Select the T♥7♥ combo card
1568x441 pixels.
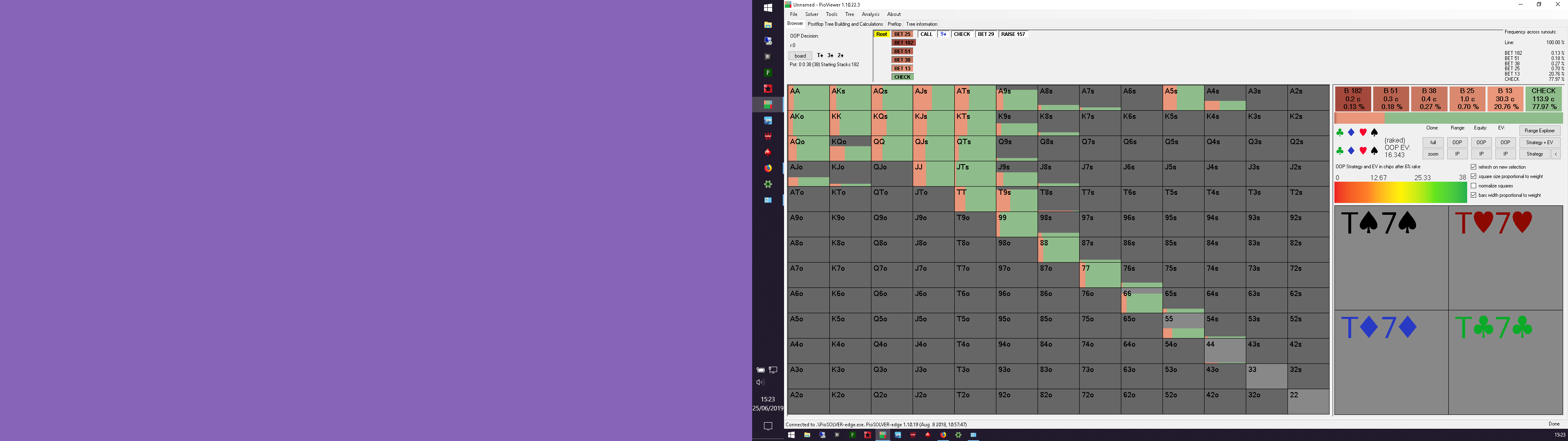point(1505,258)
